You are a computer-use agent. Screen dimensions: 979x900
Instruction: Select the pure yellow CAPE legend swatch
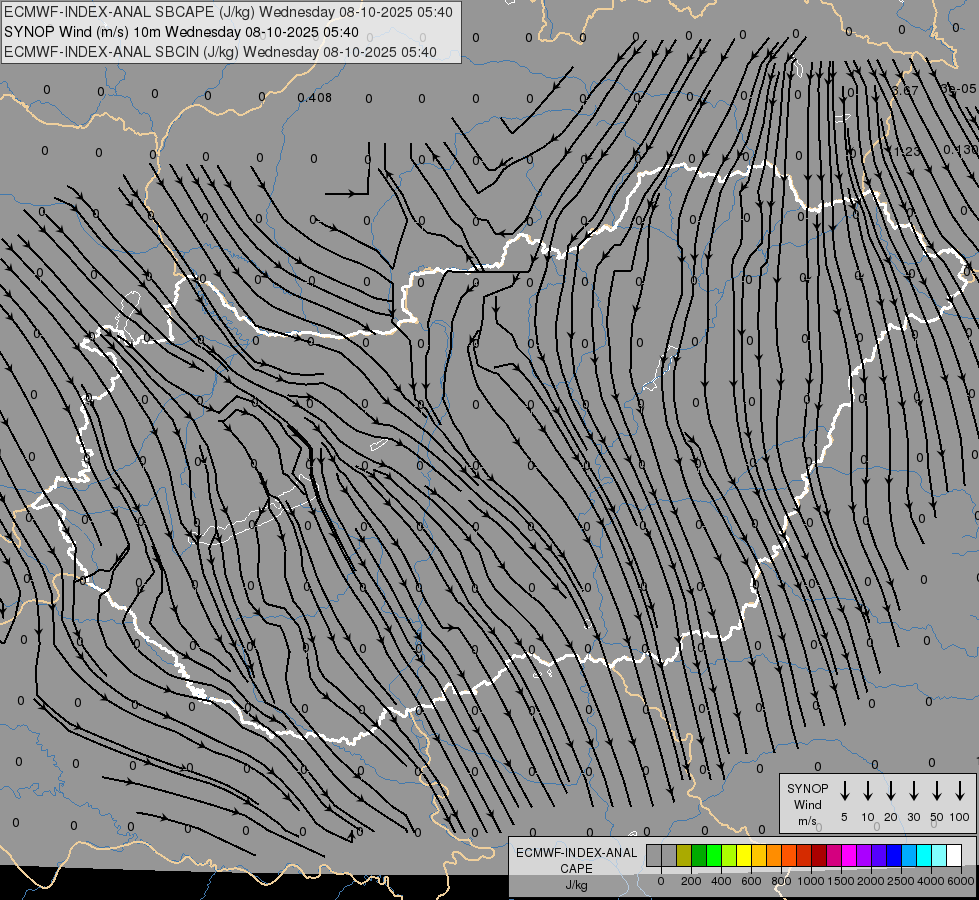[x=744, y=855]
